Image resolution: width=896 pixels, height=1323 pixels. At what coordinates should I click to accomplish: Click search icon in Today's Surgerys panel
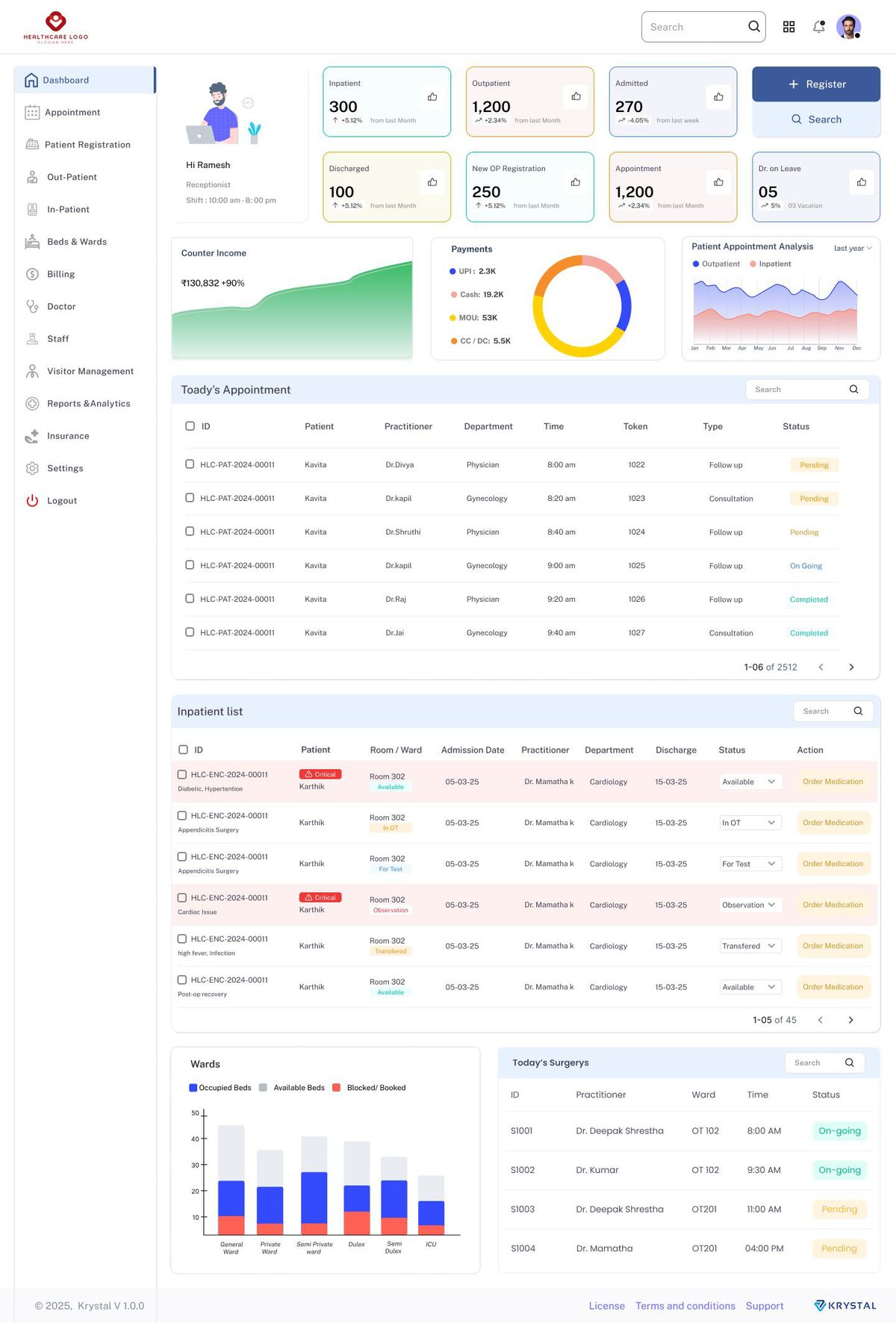(x=849, y=1062)
